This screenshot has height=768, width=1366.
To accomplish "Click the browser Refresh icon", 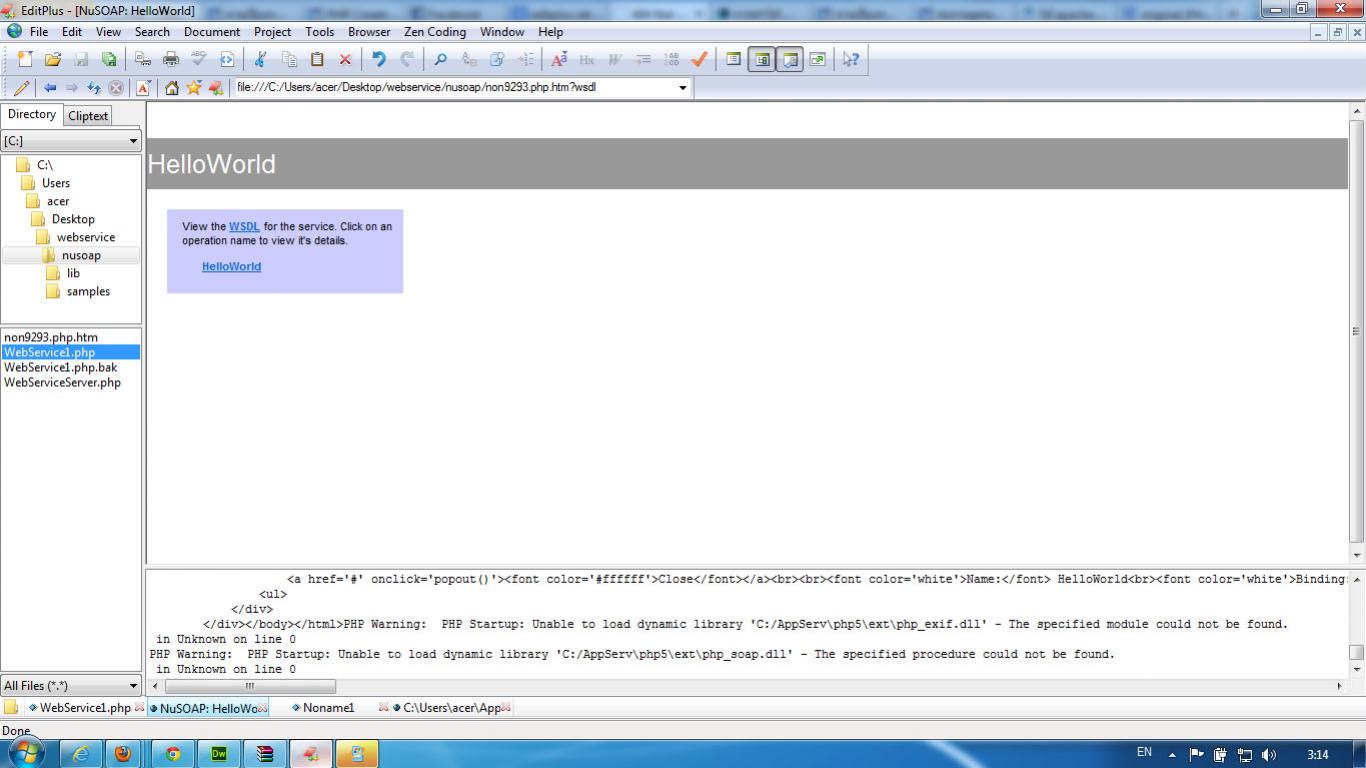I will coord(94,87).
